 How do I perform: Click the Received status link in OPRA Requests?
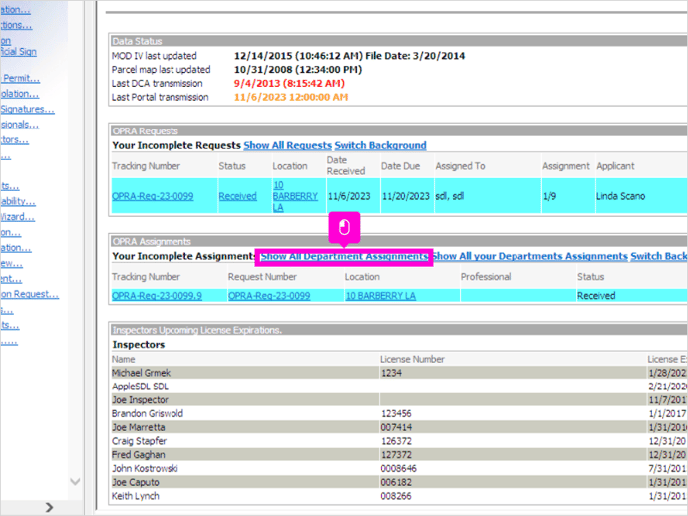click(237, 196)
